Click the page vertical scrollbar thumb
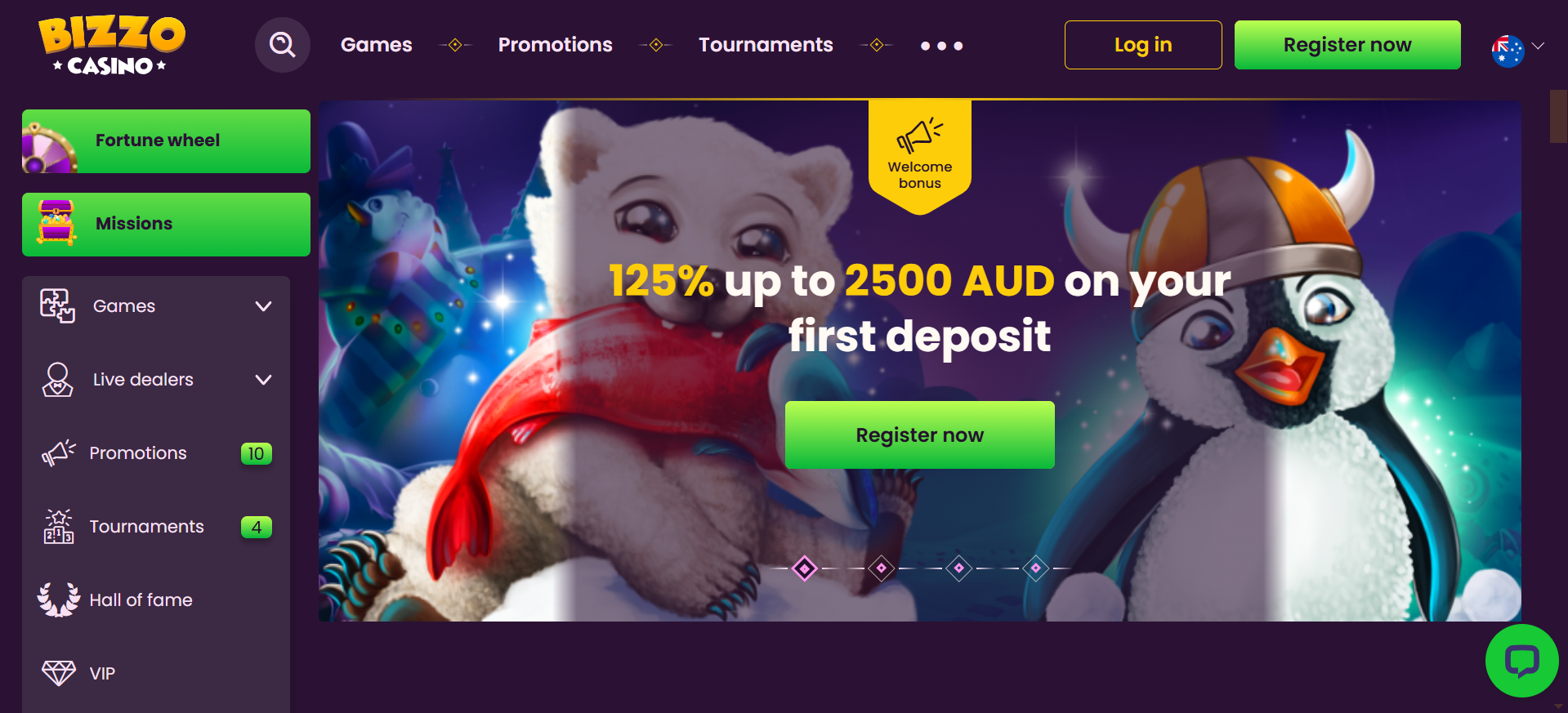The image size is (1568, 713). coord(1558,116)
